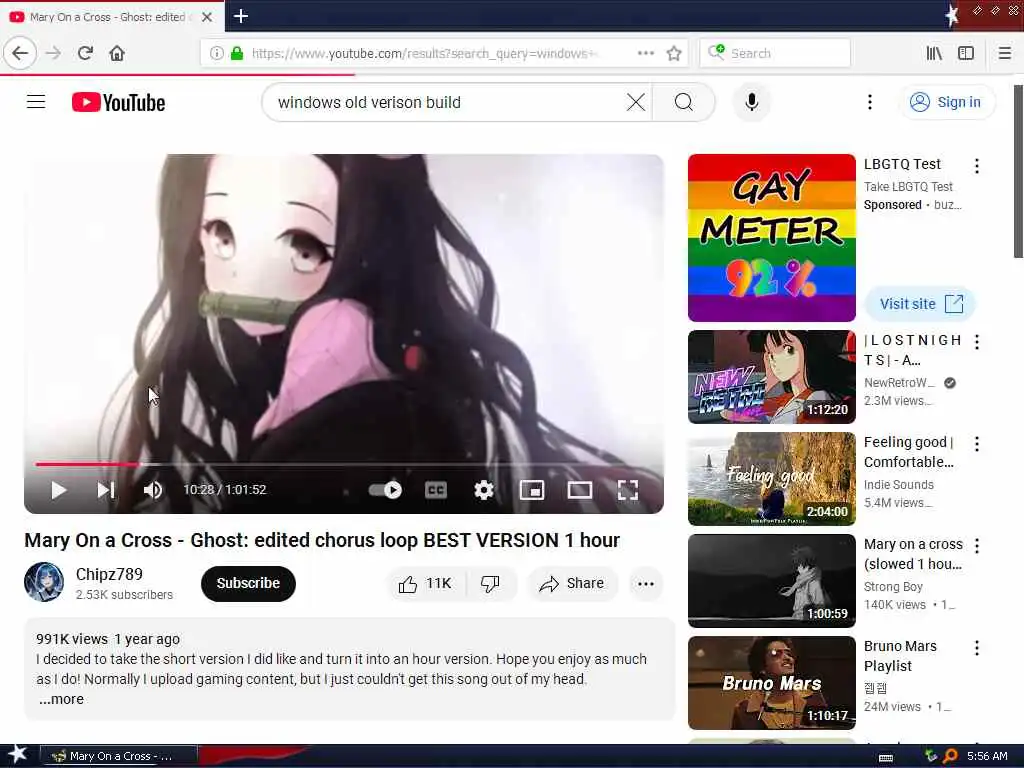1024x768 pixels.
Task: Skip to the next video
Action: click(x=106, y=490)
